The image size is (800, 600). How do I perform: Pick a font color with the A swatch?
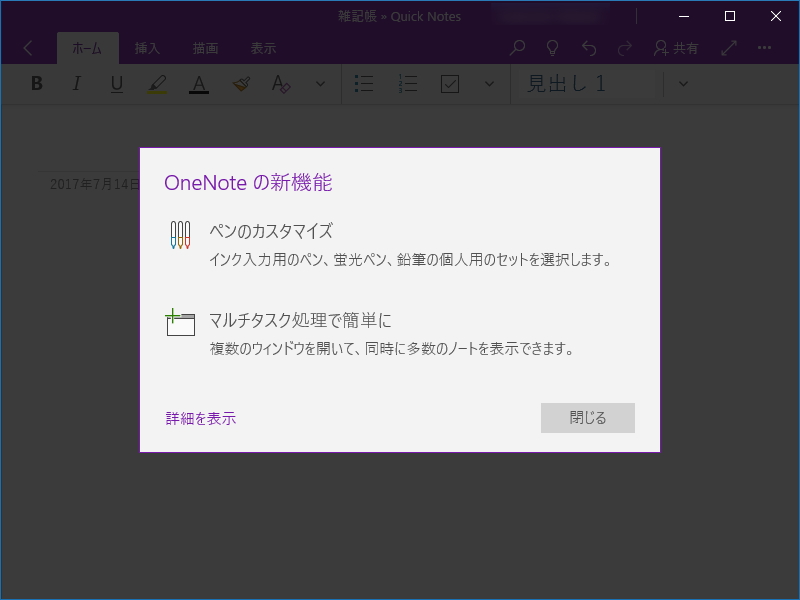tap(199, 84)
